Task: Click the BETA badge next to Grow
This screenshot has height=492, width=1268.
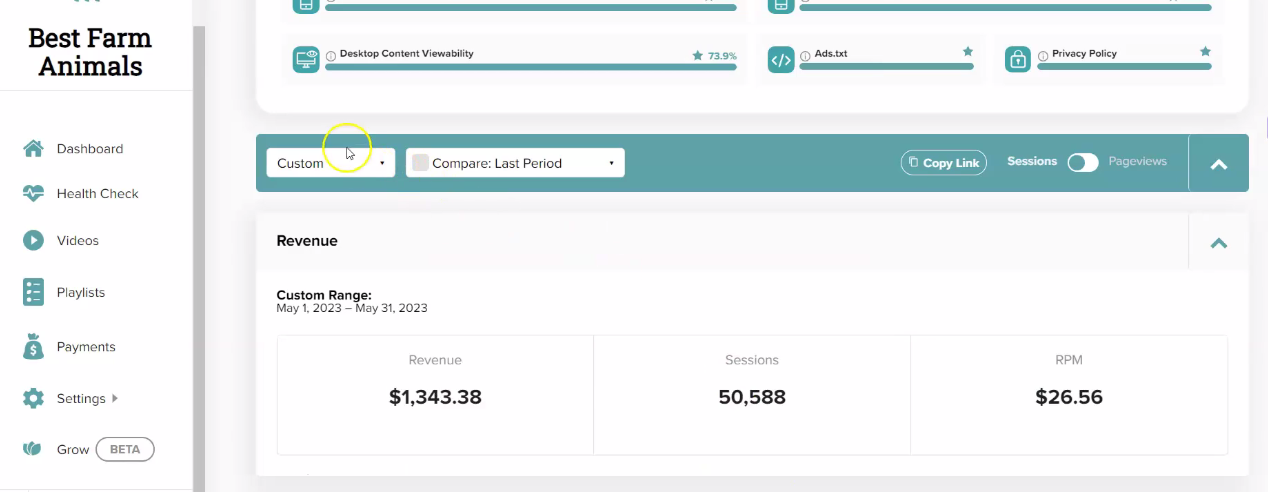Action: (x=125, y=449)
